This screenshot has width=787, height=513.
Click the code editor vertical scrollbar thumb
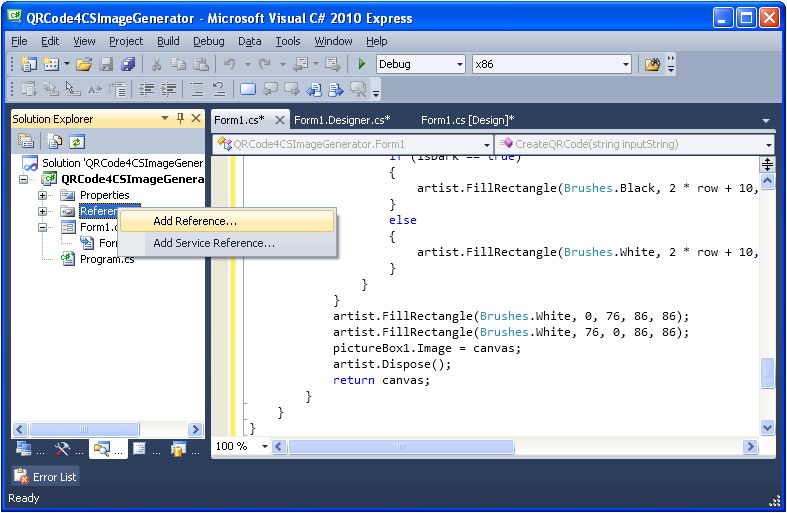click(767, 372)
